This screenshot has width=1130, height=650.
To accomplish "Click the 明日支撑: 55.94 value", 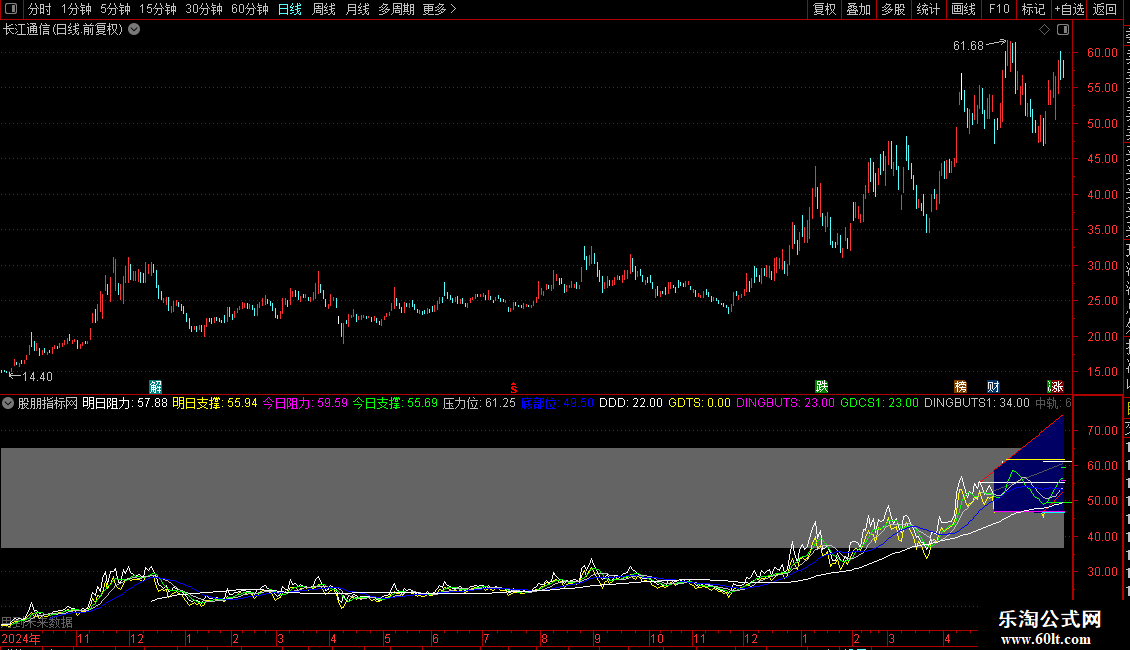I will (x=215, y=404).
